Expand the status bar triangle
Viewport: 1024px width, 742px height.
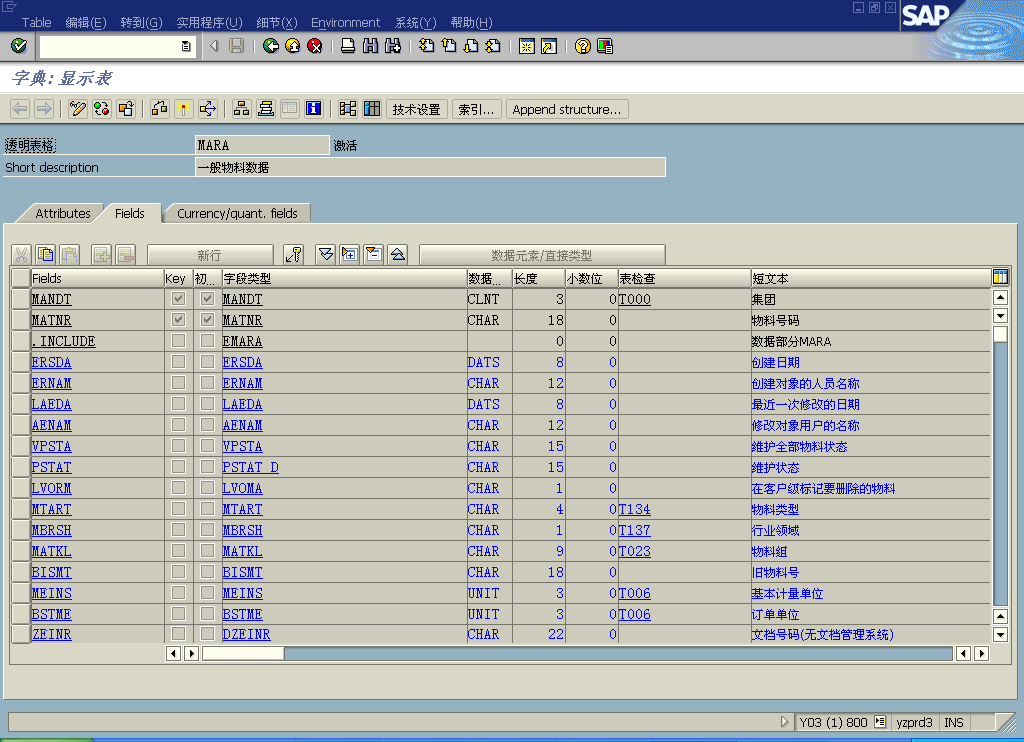(784, 722)
